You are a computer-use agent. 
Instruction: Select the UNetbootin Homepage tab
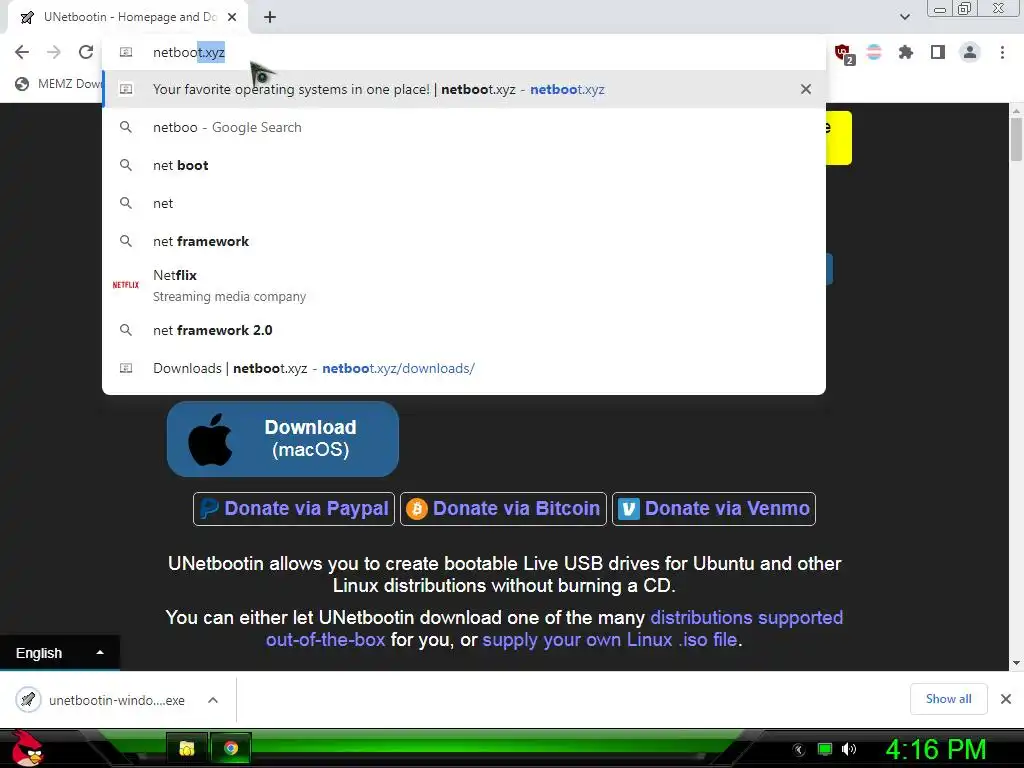127,18
